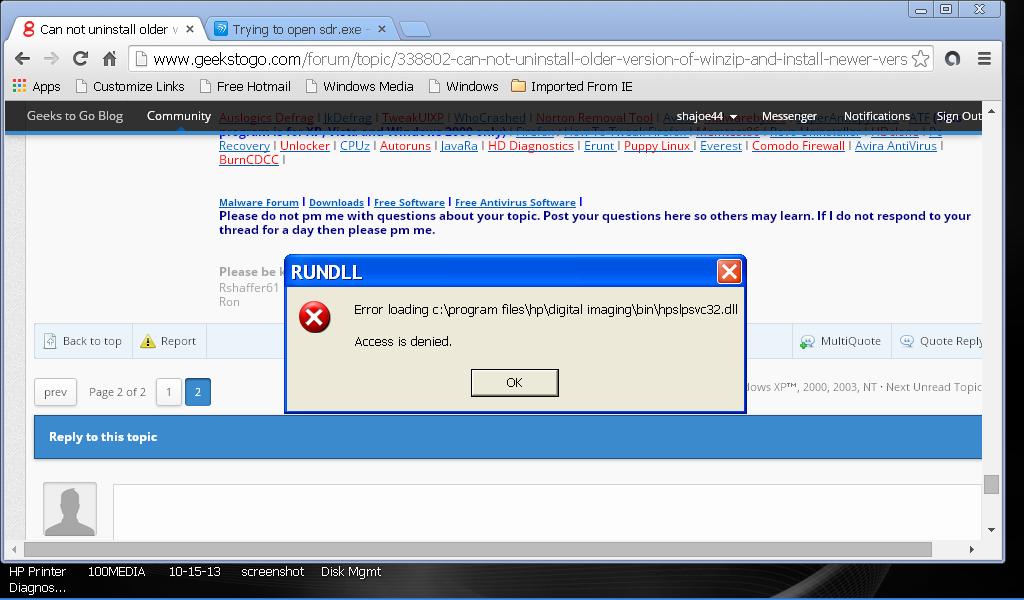Open the Avira AntiVirus link
The height and width of the screenshot is (600, 1024).
(895, 146)
